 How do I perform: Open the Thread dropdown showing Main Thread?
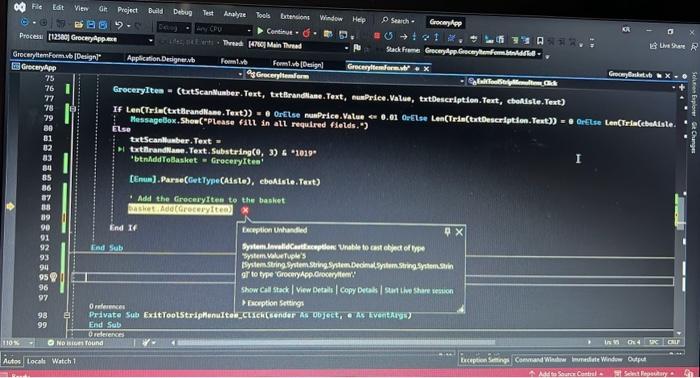pos(346,47)
